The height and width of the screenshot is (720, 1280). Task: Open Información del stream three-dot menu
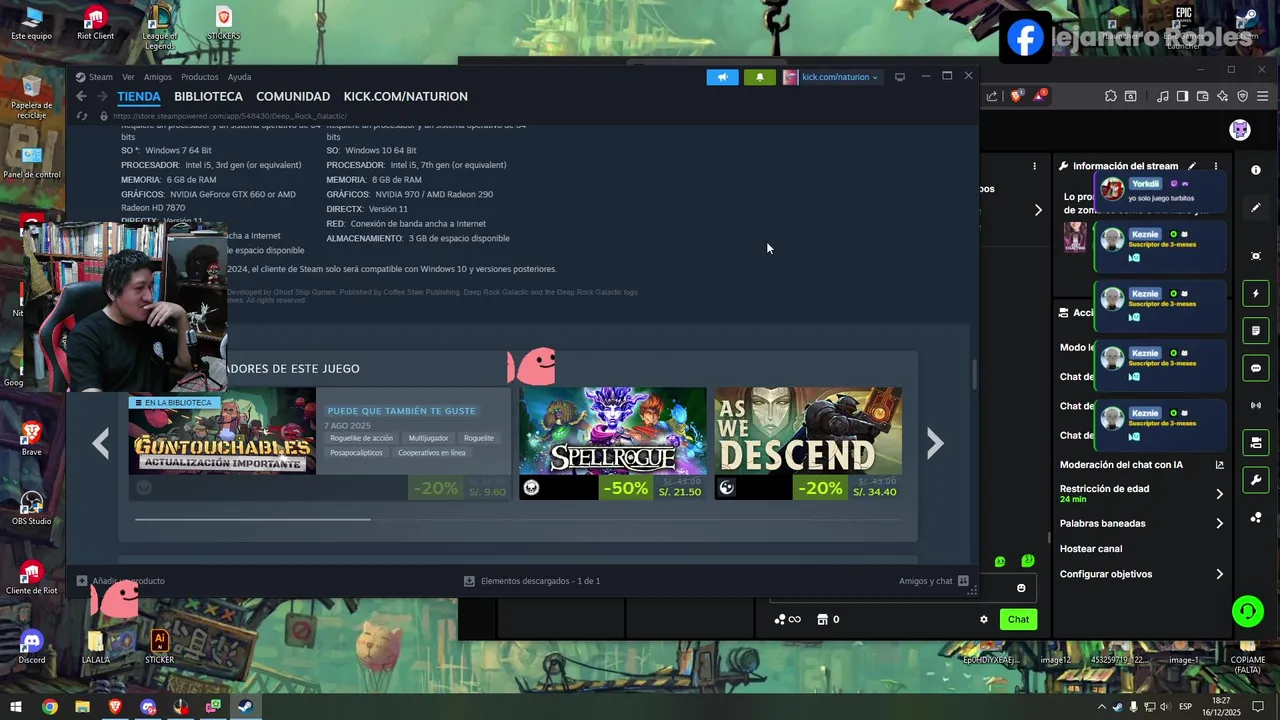click(1216, 166)
